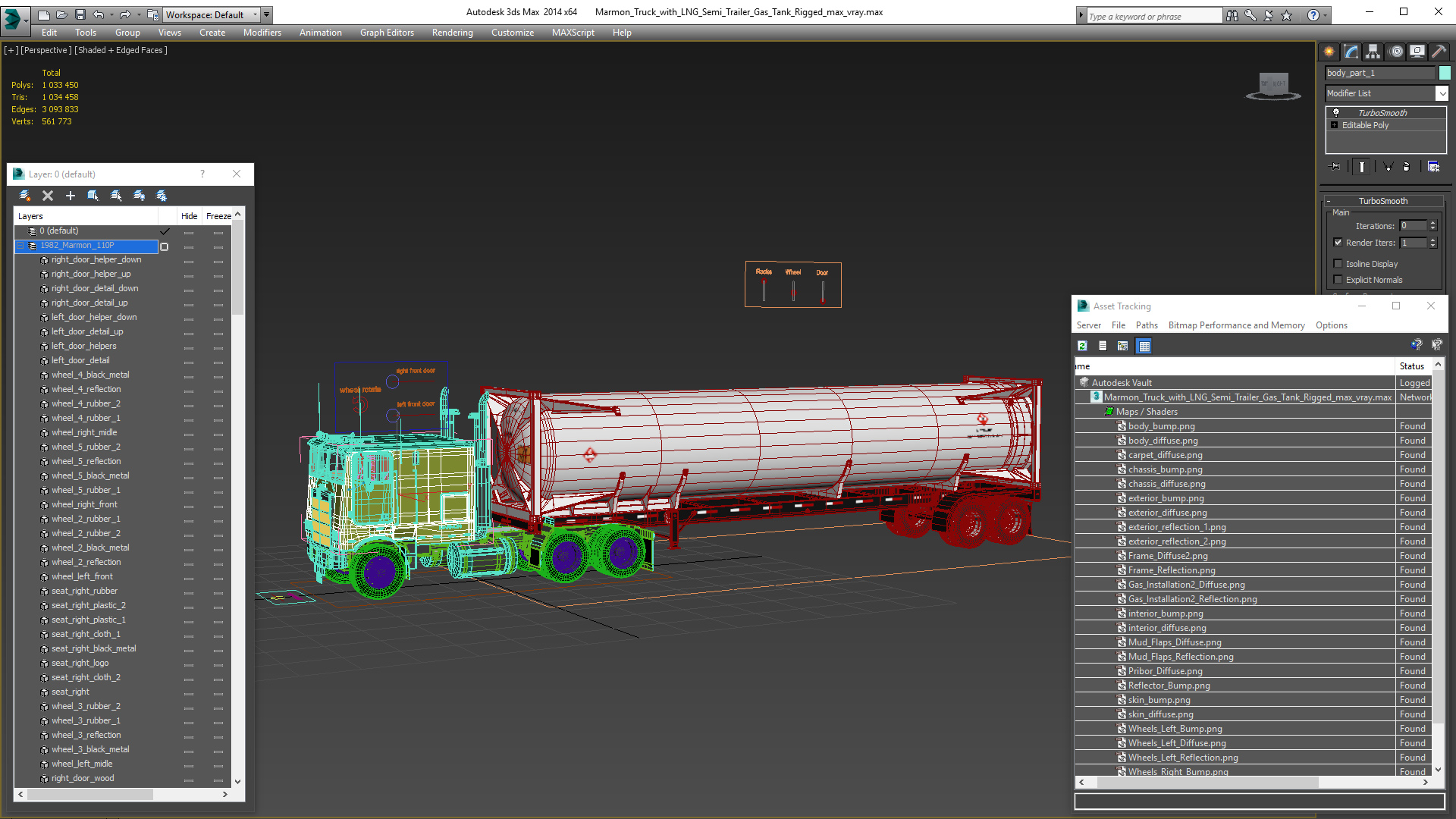
Task: Switch to the Motion panel tab
Action: click(1395, 52)
